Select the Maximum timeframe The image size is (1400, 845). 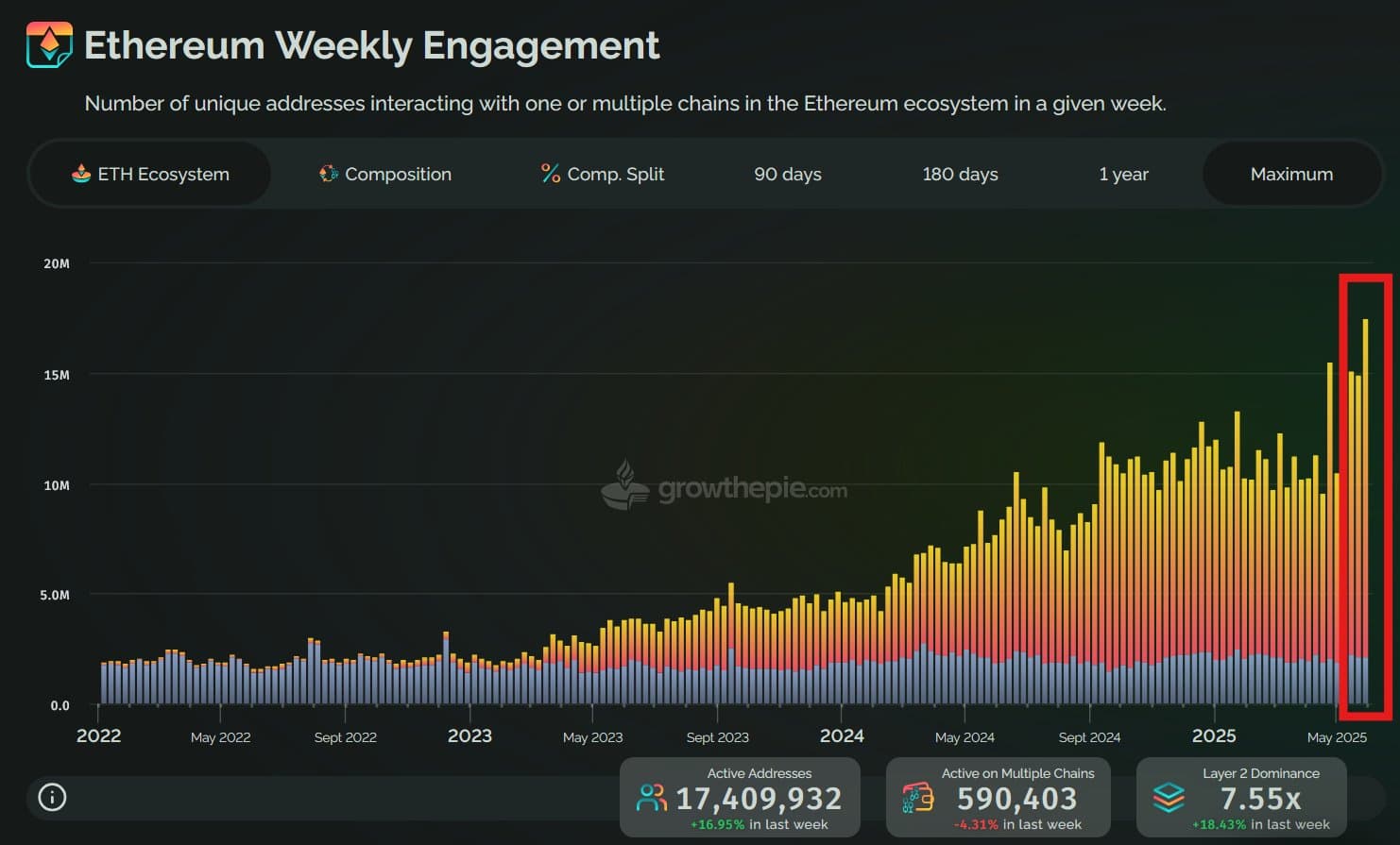click(1290, 174)
